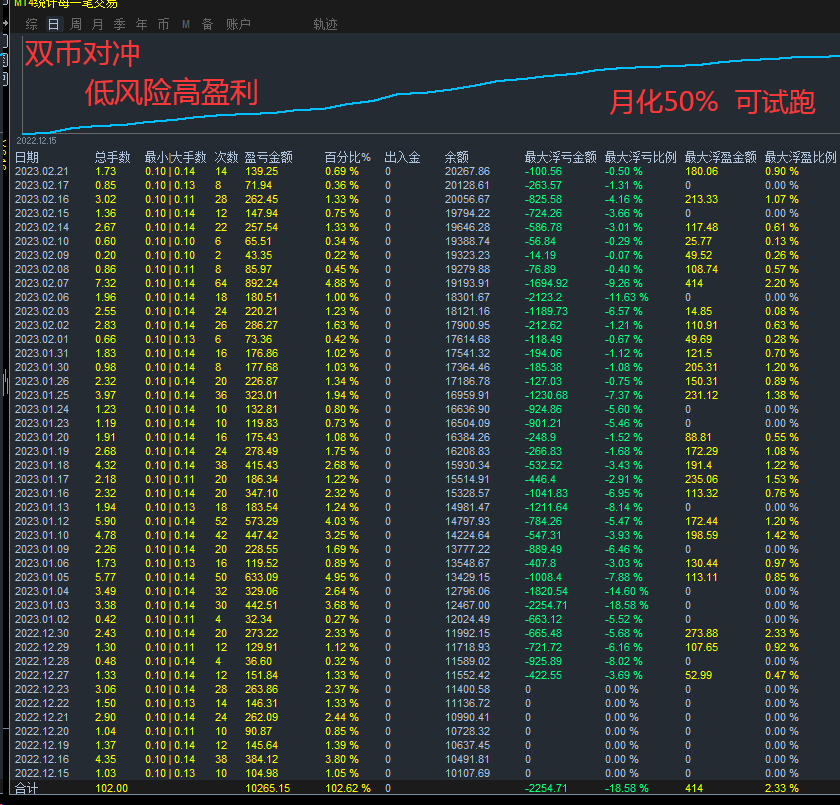840x805 pixels.
Task: Open the 备 notes tab
Action: click(x=207, y=24)
